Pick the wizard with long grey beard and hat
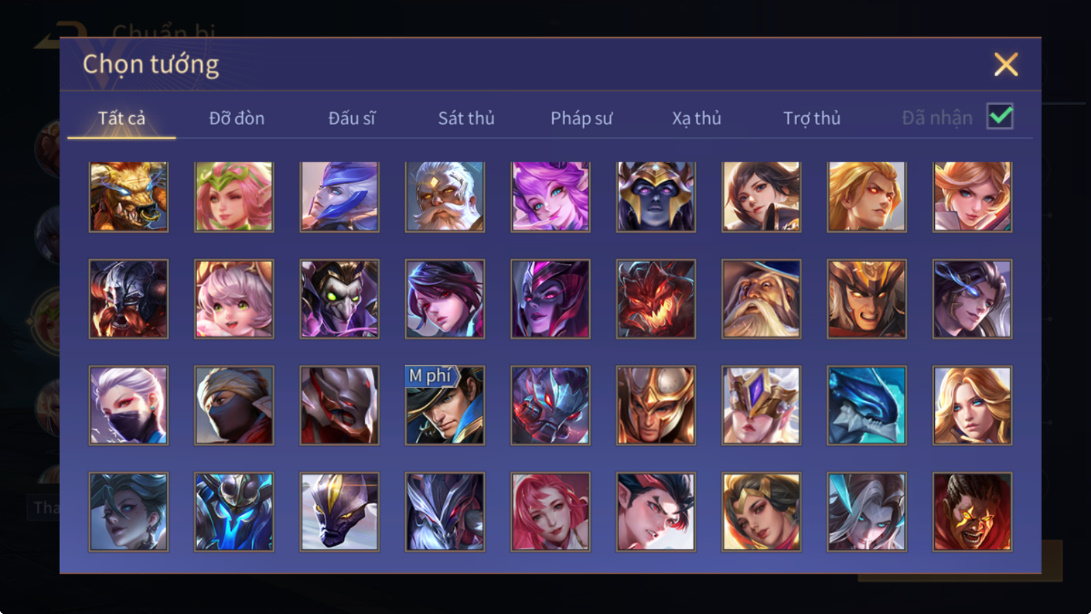This screenshot has width=1091, height=614. click(x=761, y=299)
